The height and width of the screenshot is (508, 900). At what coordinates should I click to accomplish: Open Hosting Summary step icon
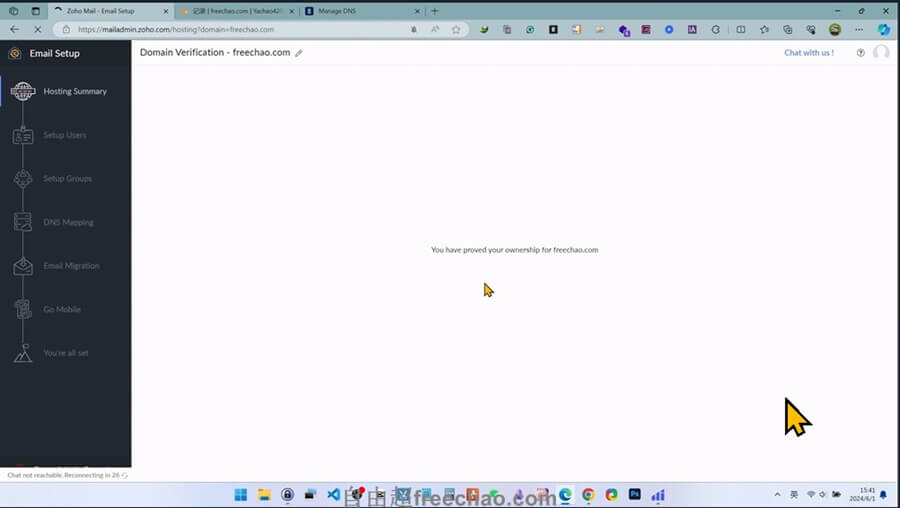pos(22,92)
